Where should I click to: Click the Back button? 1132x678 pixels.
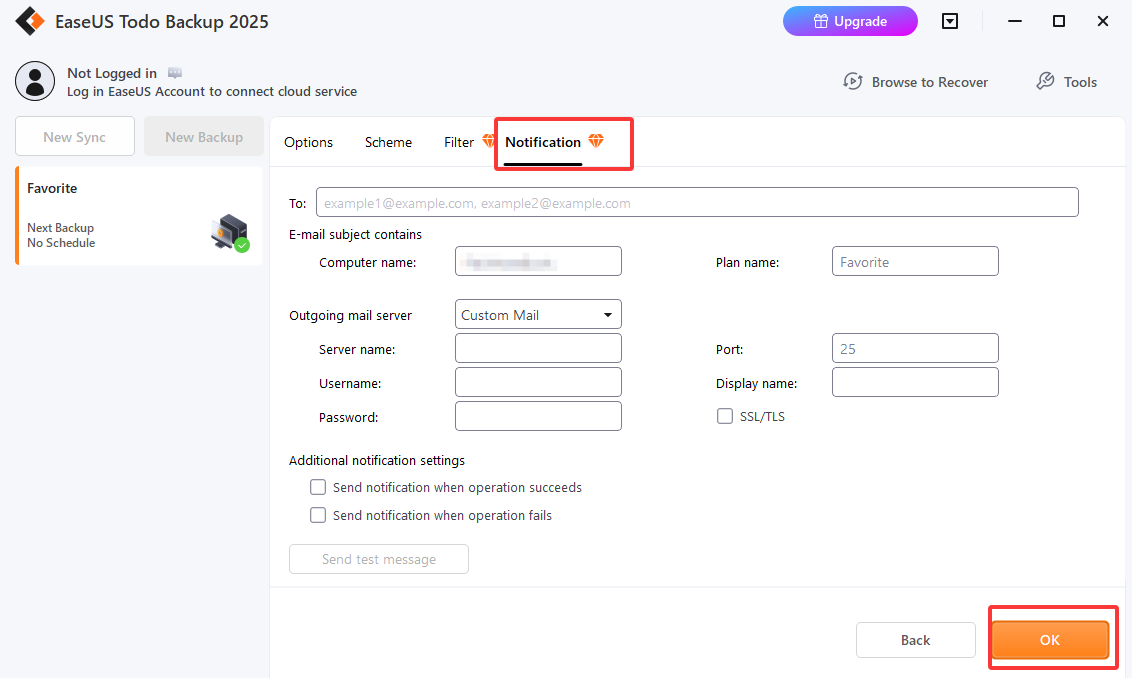click(915, 640)
